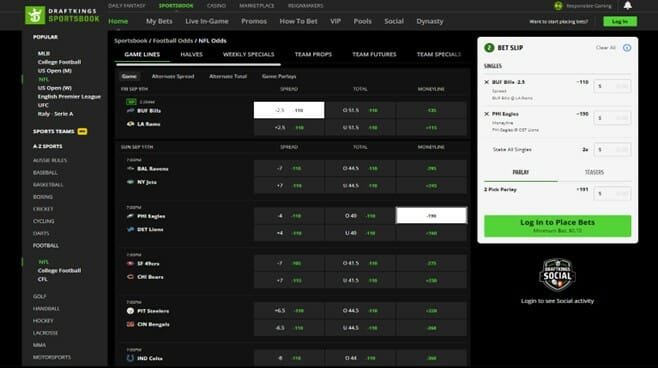Select Alternate Total subcategory

(x=228, y=76)
